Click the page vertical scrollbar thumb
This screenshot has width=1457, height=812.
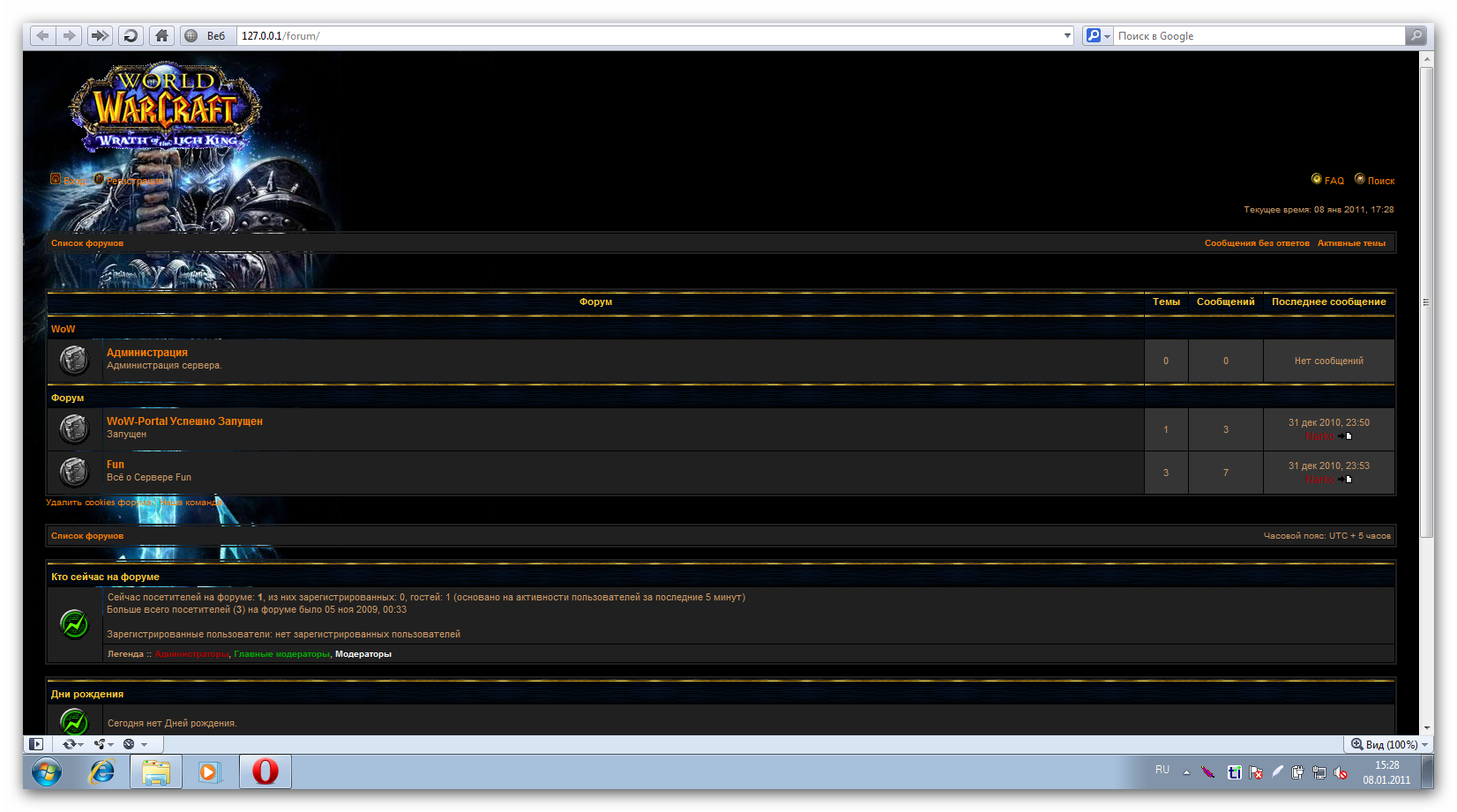pos(1426,302)
